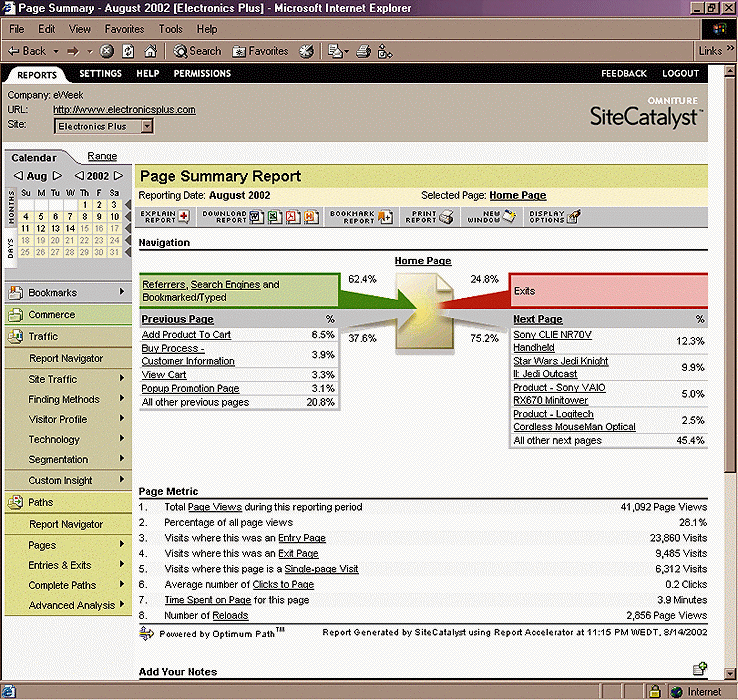Click the Selected Page Home Page link
This screenshot has width=738, height=700.
518,195
